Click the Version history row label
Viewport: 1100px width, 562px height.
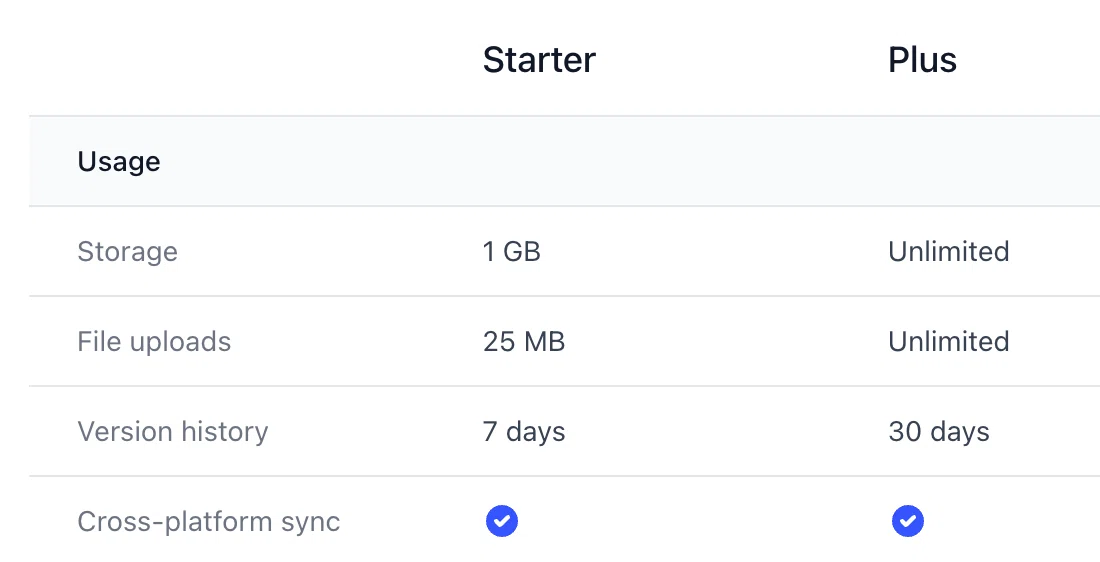(173, 431)
